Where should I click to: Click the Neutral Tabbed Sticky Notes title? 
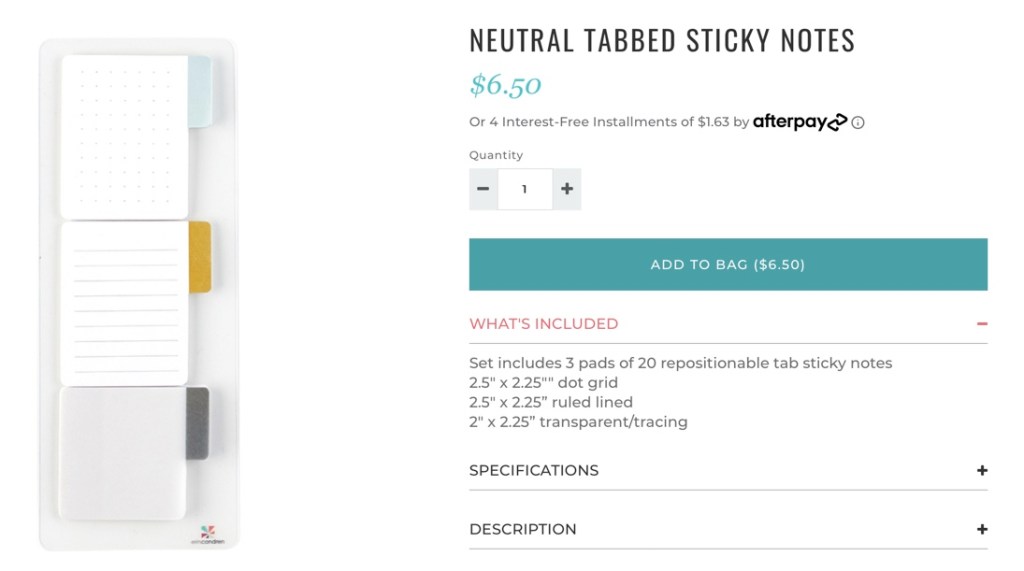[662, 40]
